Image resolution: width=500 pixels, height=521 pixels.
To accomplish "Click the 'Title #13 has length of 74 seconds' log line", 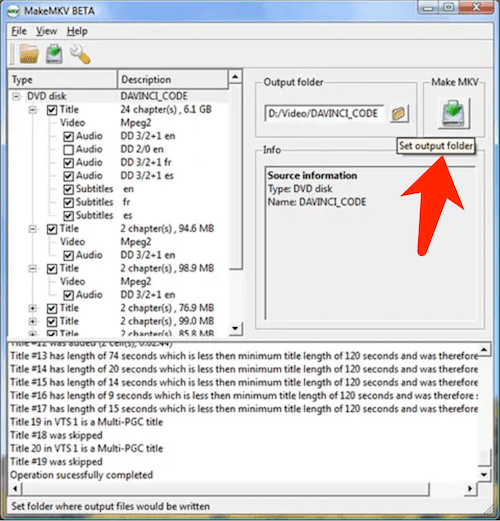I will tap(244, 356).
